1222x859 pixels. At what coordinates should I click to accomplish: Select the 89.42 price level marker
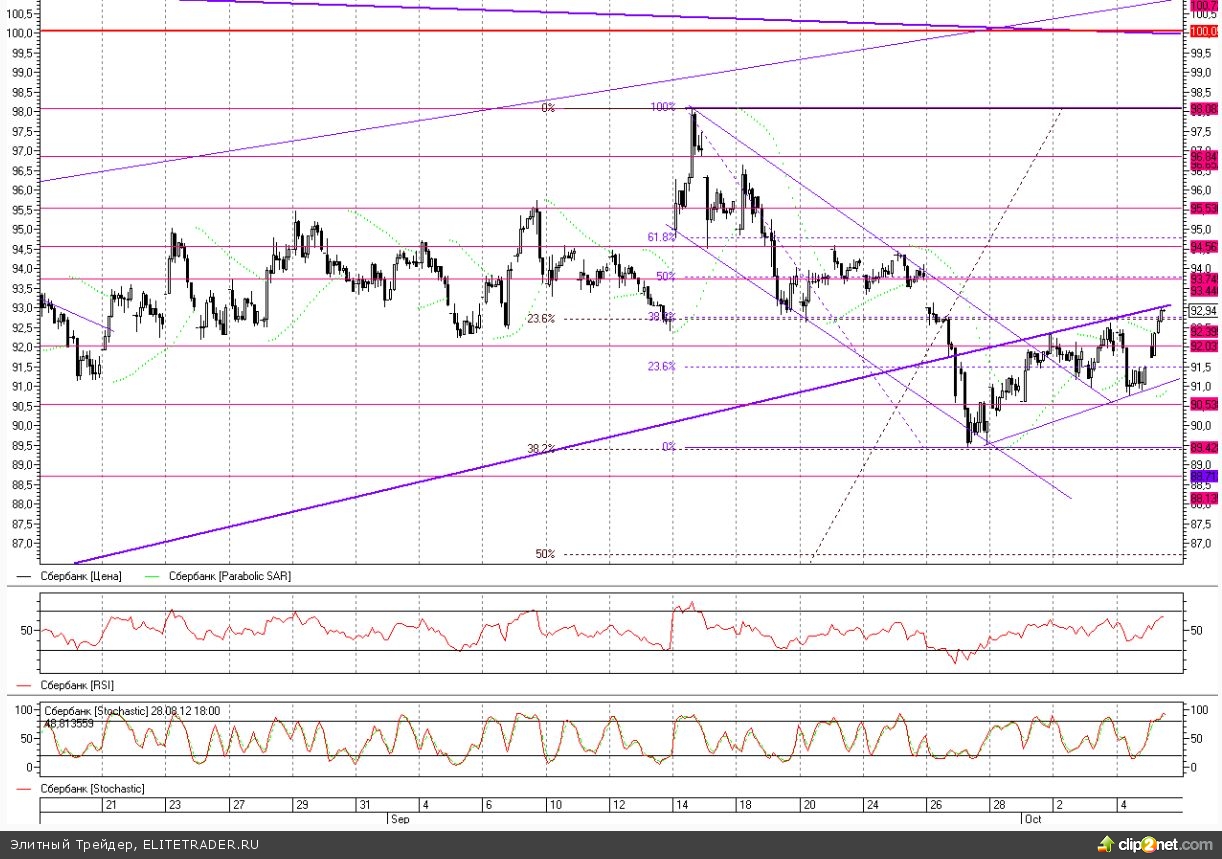click(1203, 447)
